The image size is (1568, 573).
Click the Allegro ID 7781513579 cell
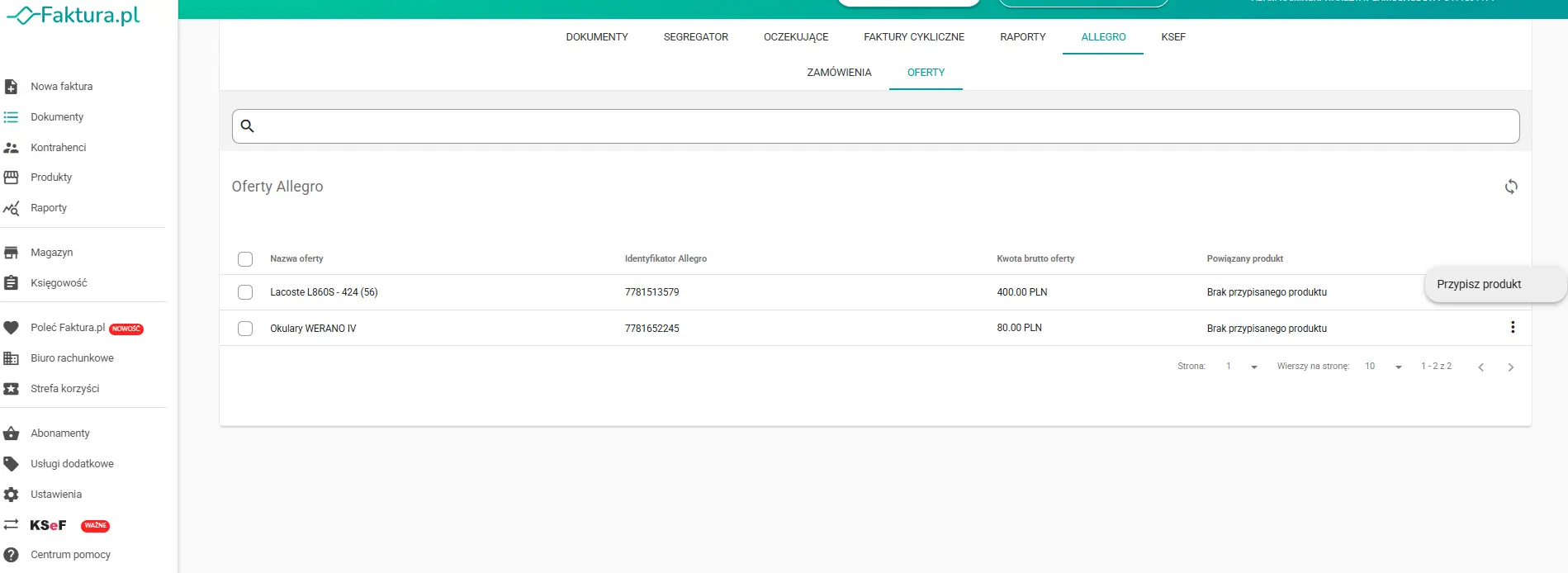click(651, 292)
